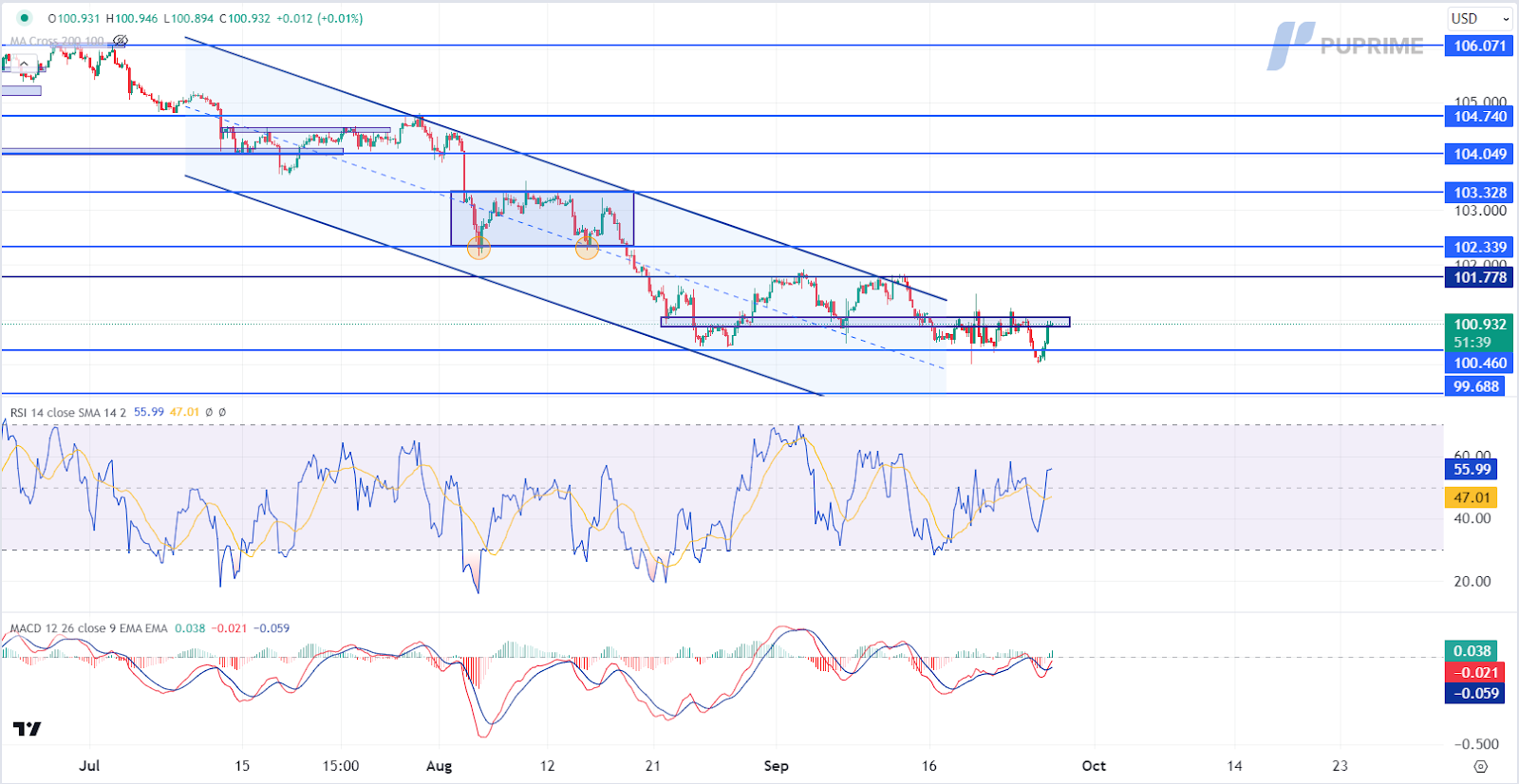Click the change percentage +0.012 (+0.01%)
The width and height of the screenshot is (1519, 784).
[319, 18]
